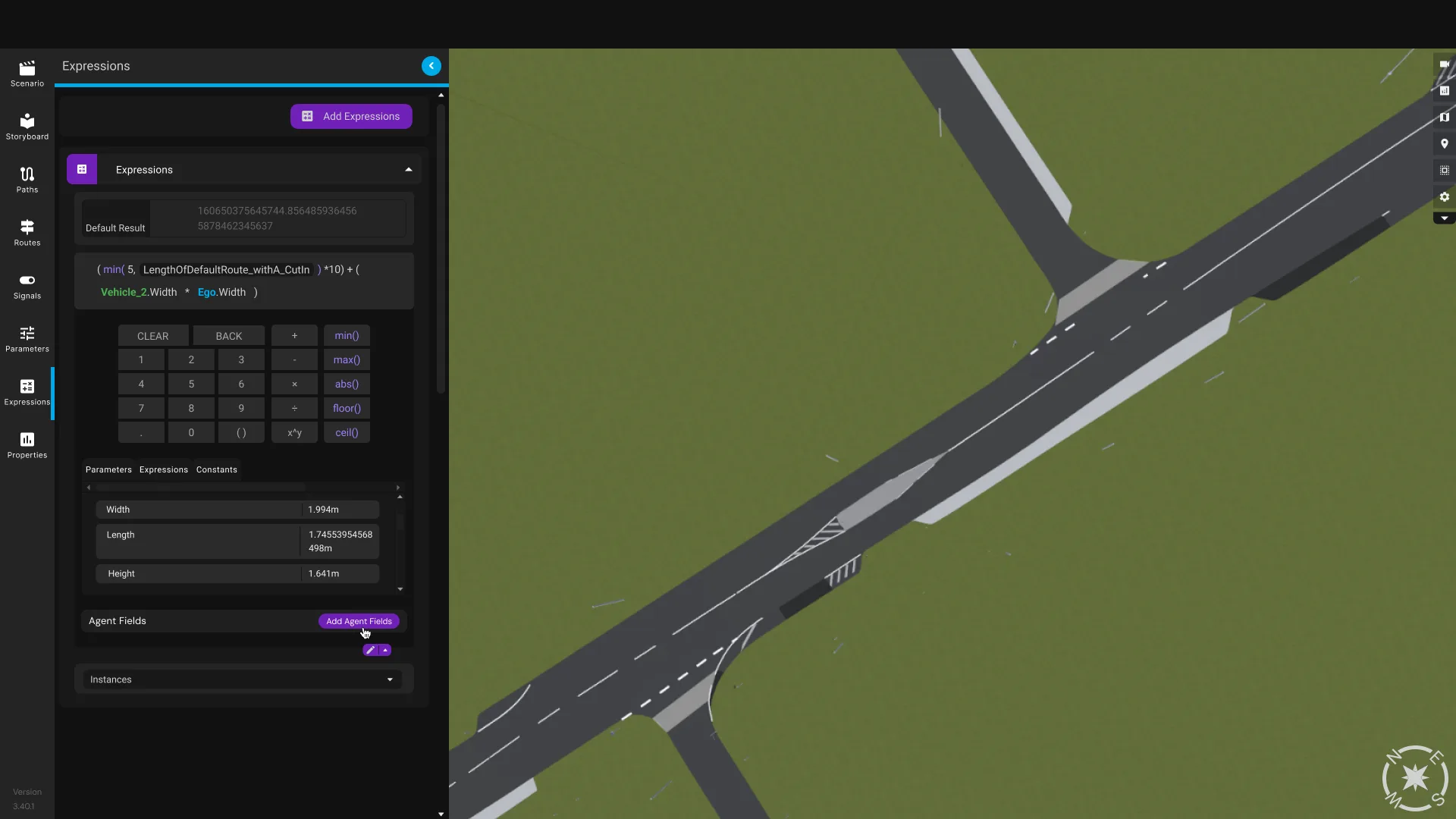Open the Signals panel
Viewport: 1456px width, 819px height.
(x=27, y=286)
